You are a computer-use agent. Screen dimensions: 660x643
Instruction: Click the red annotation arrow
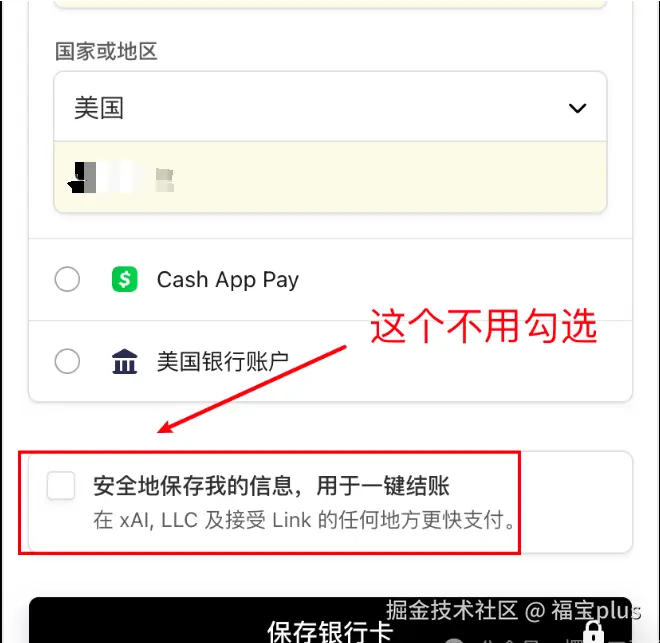252,389
